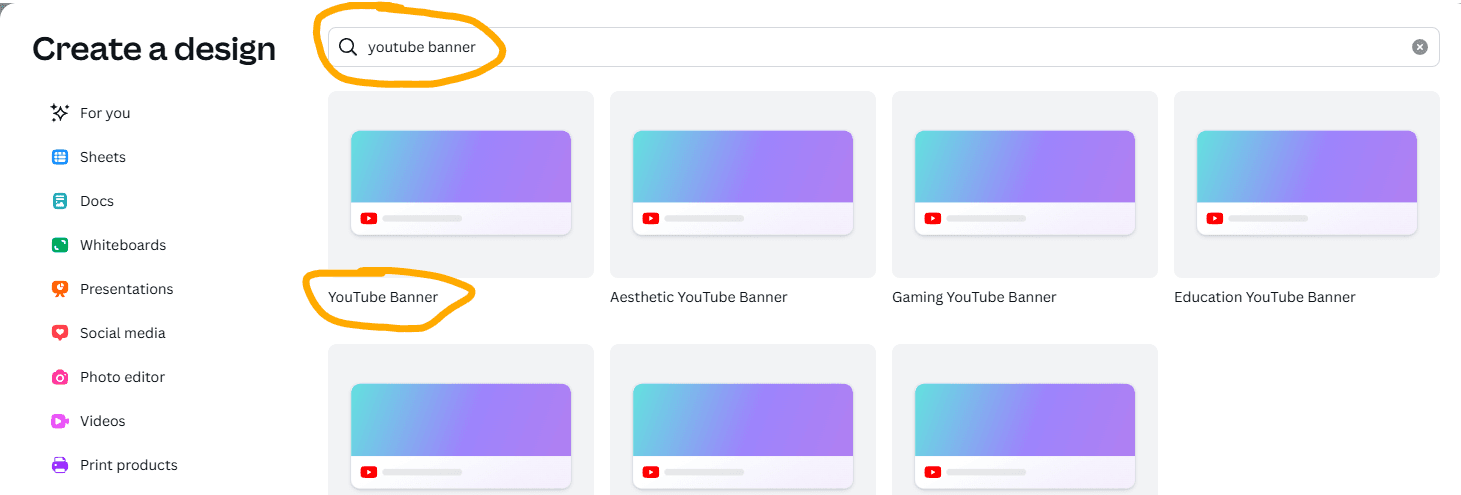Select the Education YouTube Banner thumbnail
1461x495 pixels.
coord(1307,184)
